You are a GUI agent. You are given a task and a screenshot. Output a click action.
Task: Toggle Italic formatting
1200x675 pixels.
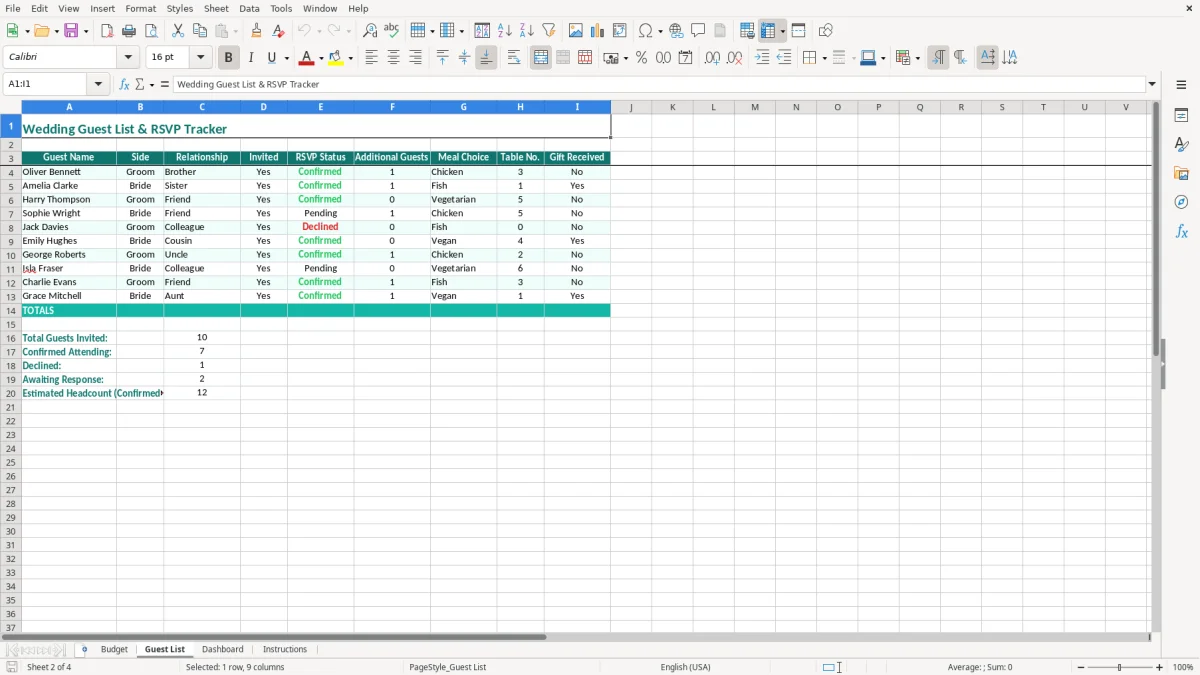pos(250,58)
